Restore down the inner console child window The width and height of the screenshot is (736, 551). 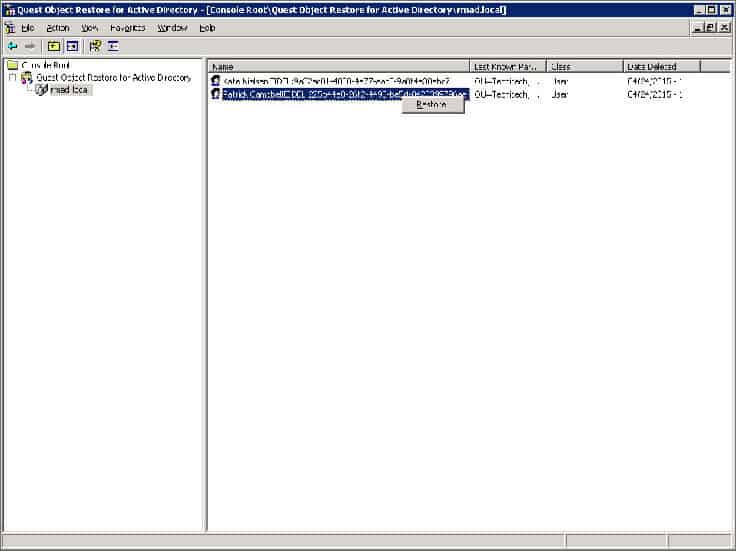point(711,28)
